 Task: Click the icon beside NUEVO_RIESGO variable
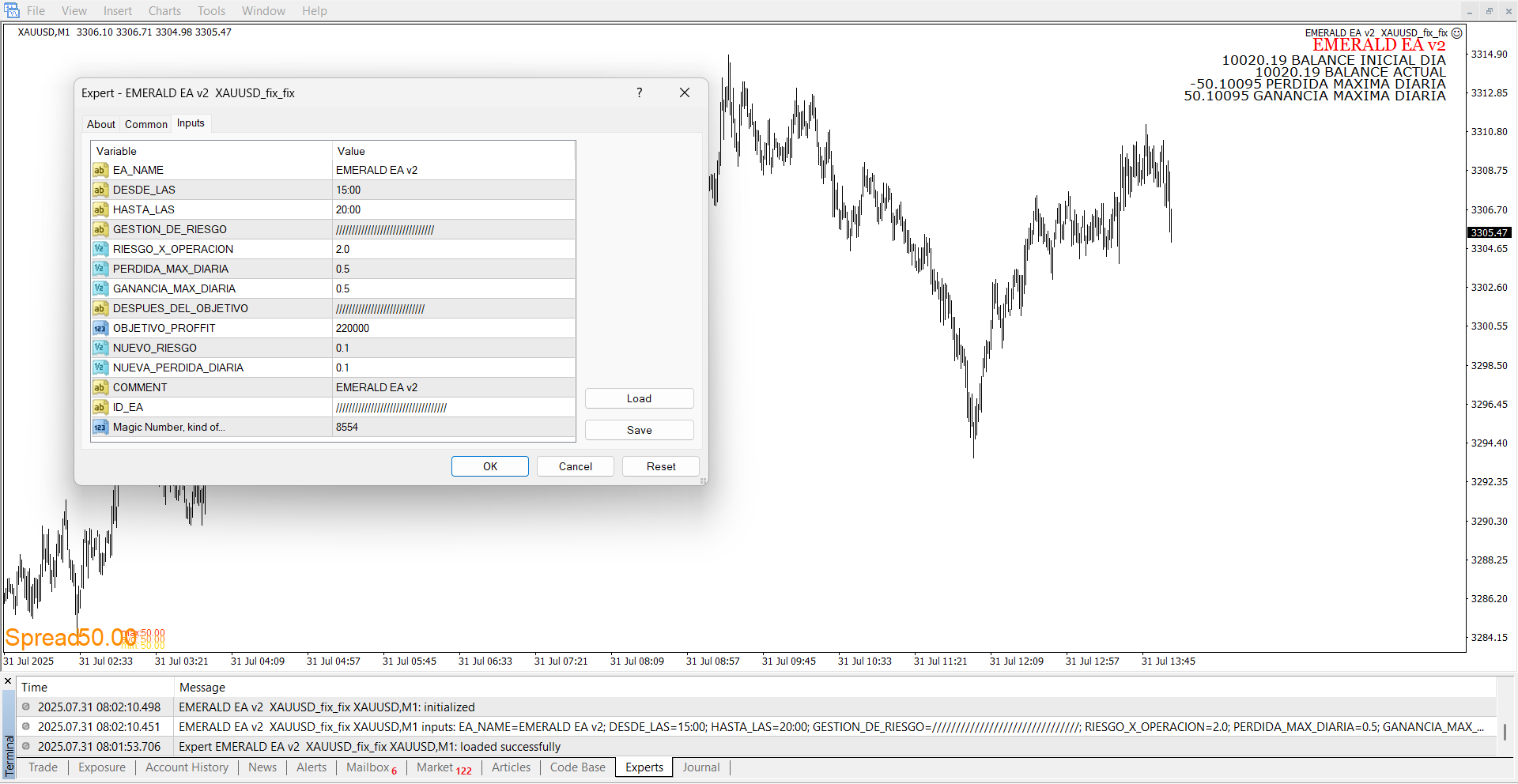100,348
